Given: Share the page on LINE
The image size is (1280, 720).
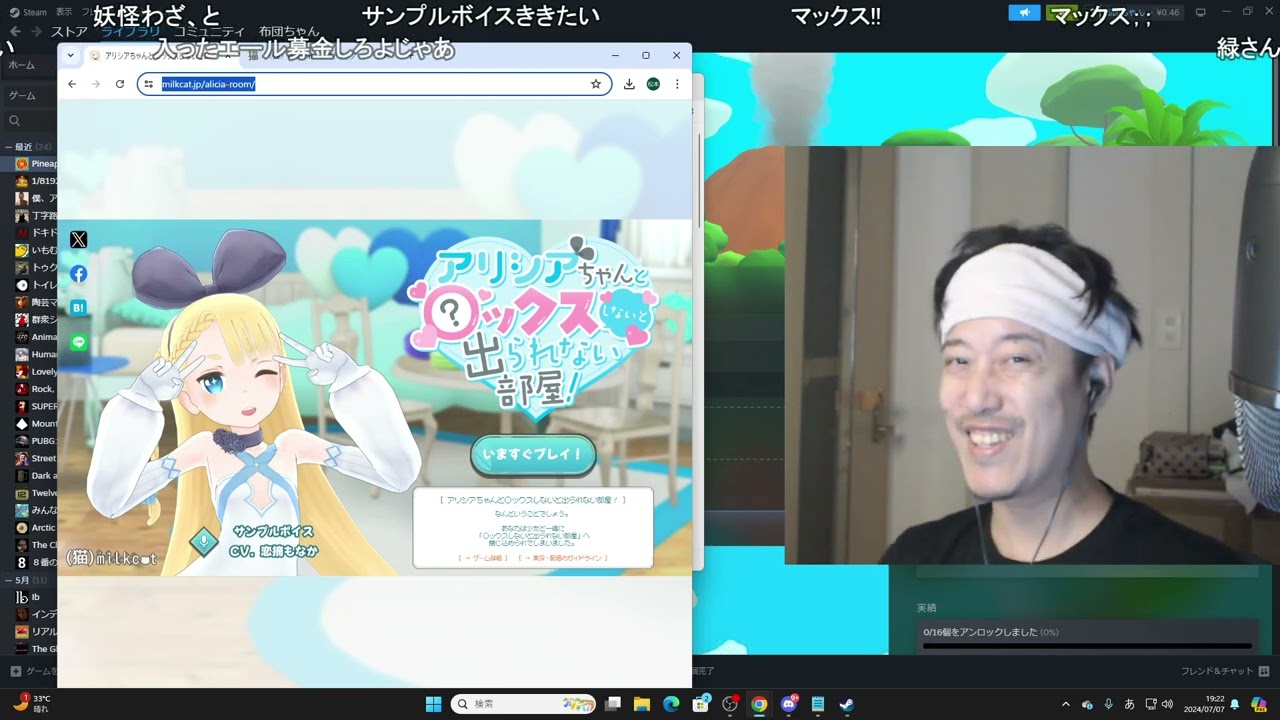Looking at the screenshot, I should click(x=79, y=342).
